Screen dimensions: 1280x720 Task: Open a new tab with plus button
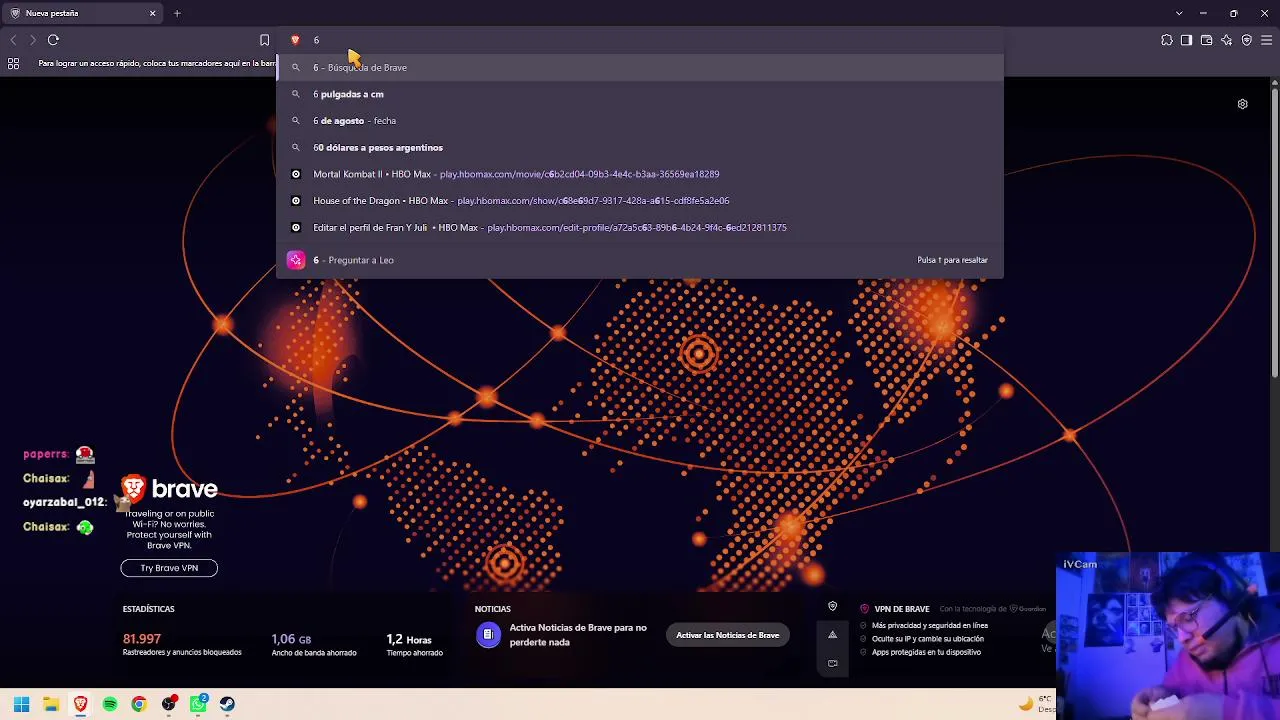[177, 13]
